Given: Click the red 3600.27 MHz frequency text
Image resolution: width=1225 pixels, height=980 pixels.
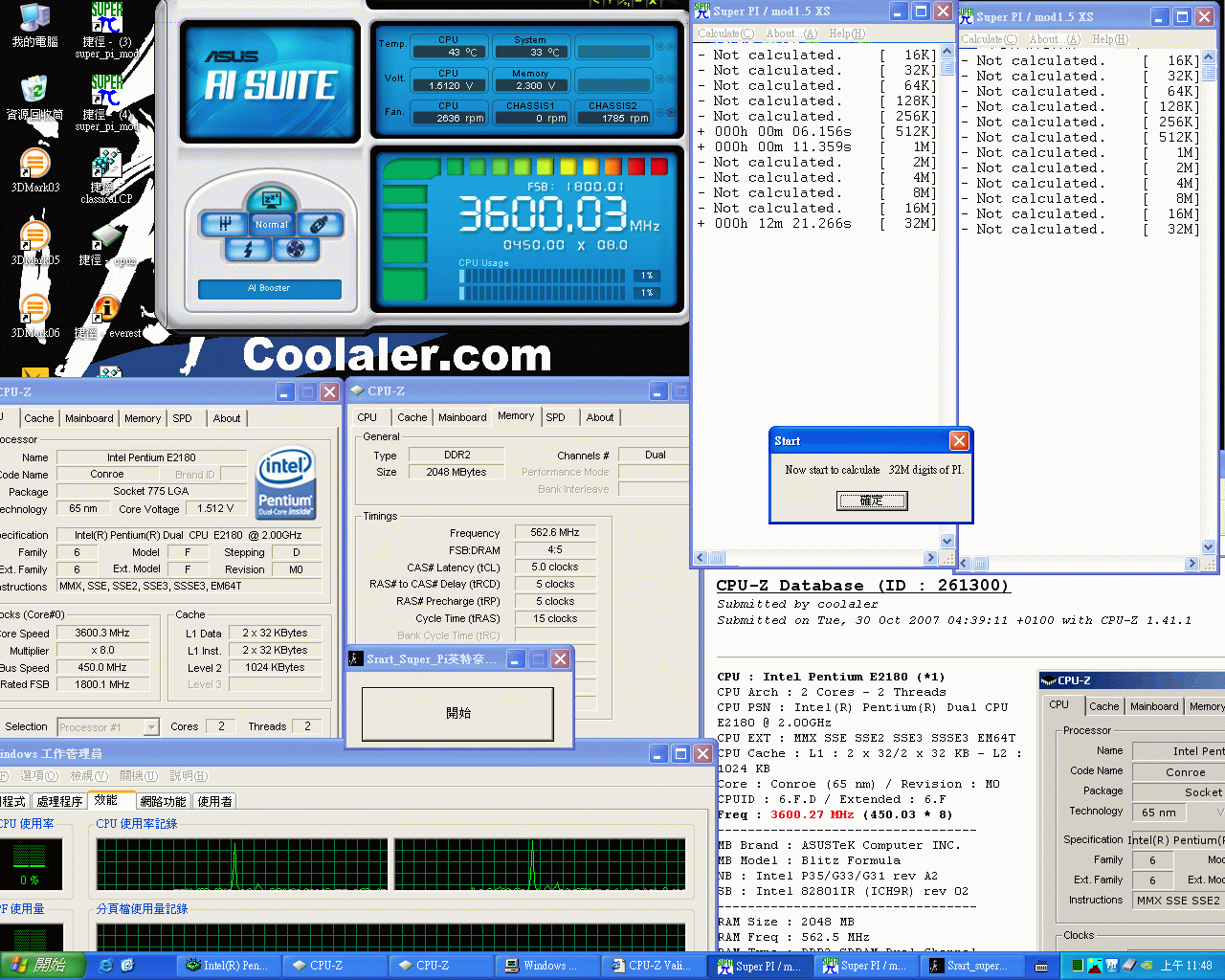Looking at the screenshot, I should (812, 814).
